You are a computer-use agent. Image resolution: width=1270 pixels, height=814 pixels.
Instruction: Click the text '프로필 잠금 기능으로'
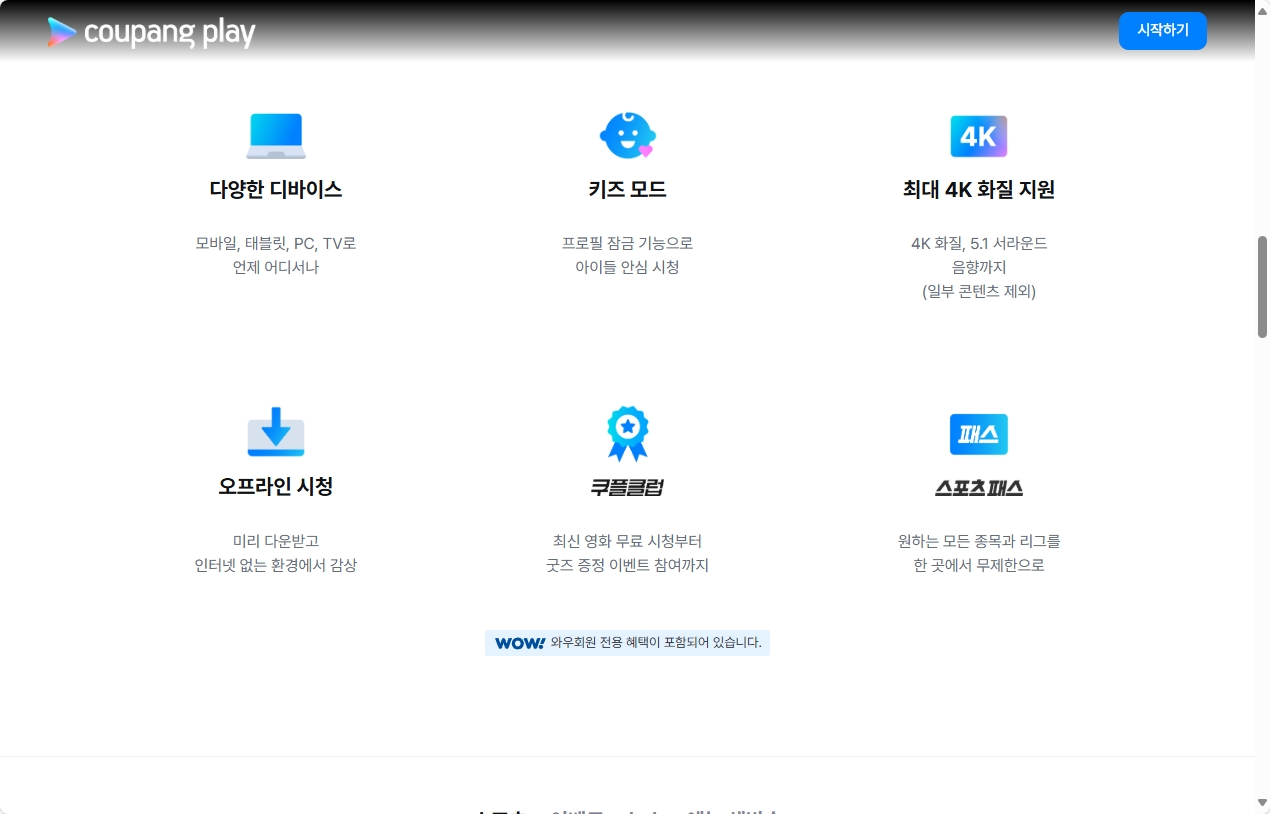(627, 243)
